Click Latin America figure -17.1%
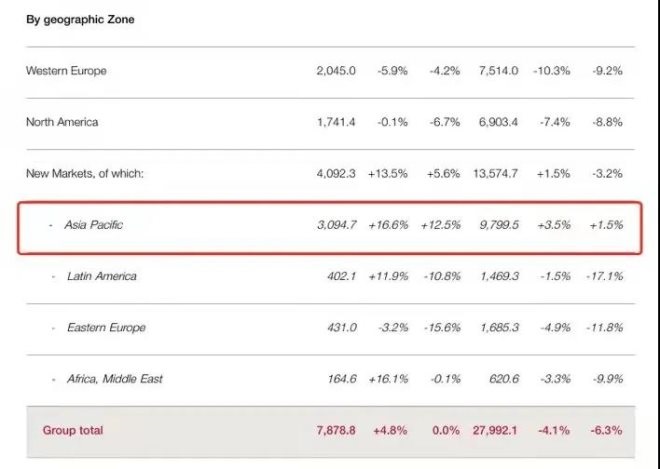 coord(604,276)
